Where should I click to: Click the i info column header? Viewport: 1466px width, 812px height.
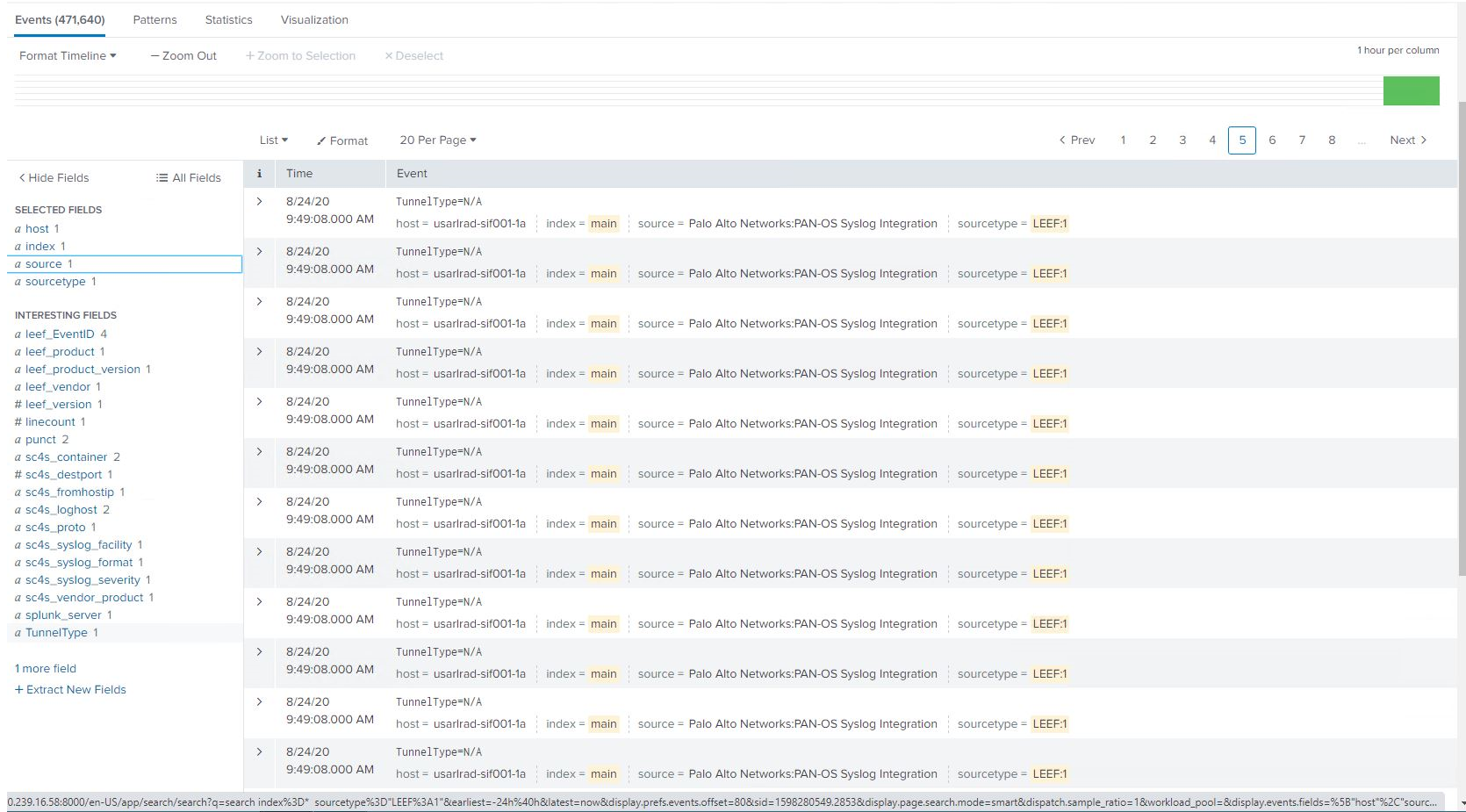click(x=259, y=173)
